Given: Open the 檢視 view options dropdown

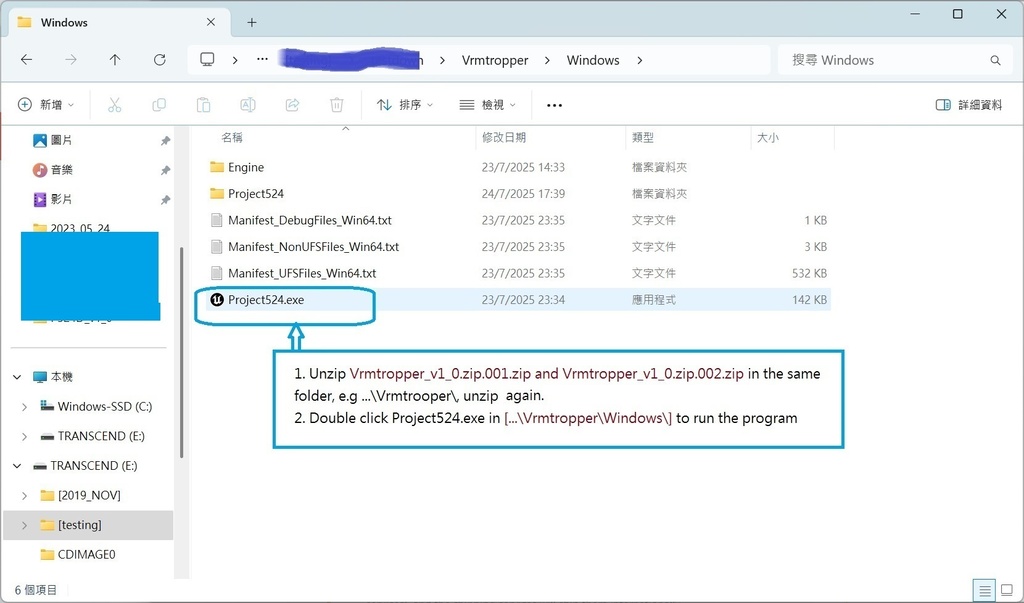Looking at the screenshot, I should point(487,104).
